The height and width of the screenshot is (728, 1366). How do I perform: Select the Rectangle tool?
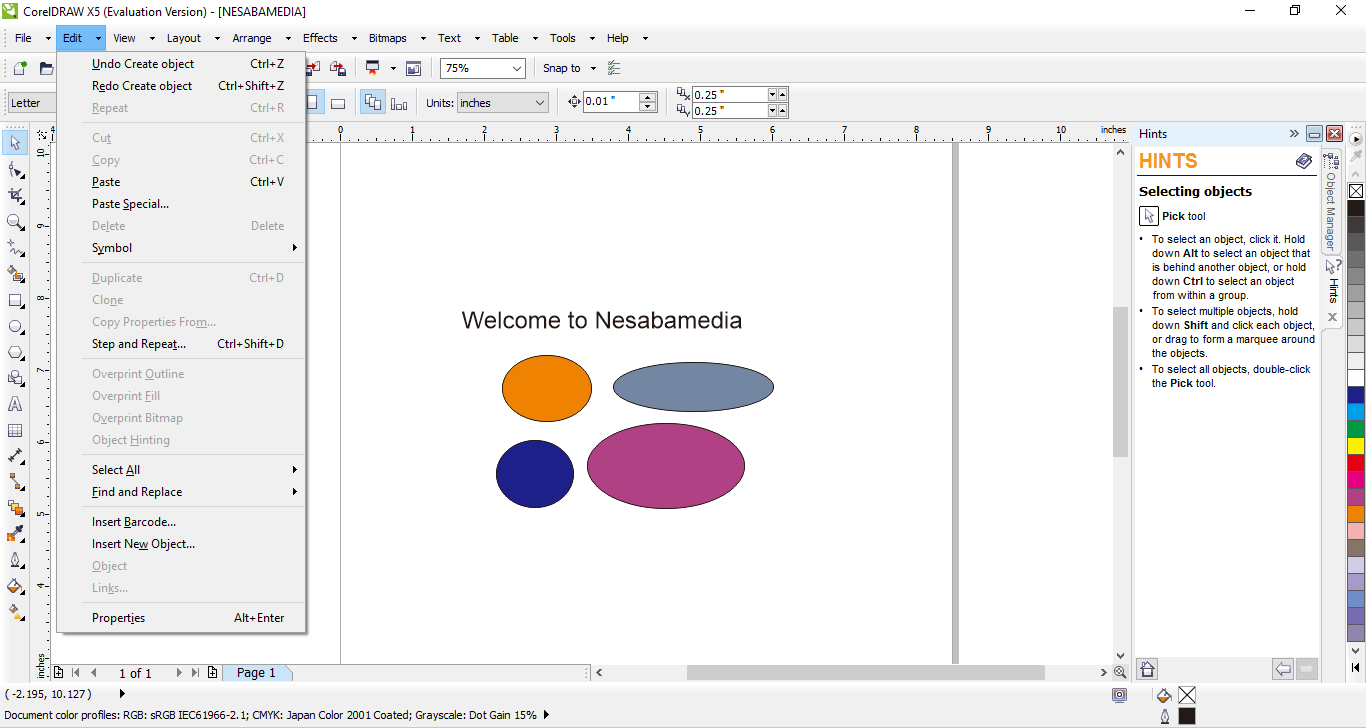(15, 300)
